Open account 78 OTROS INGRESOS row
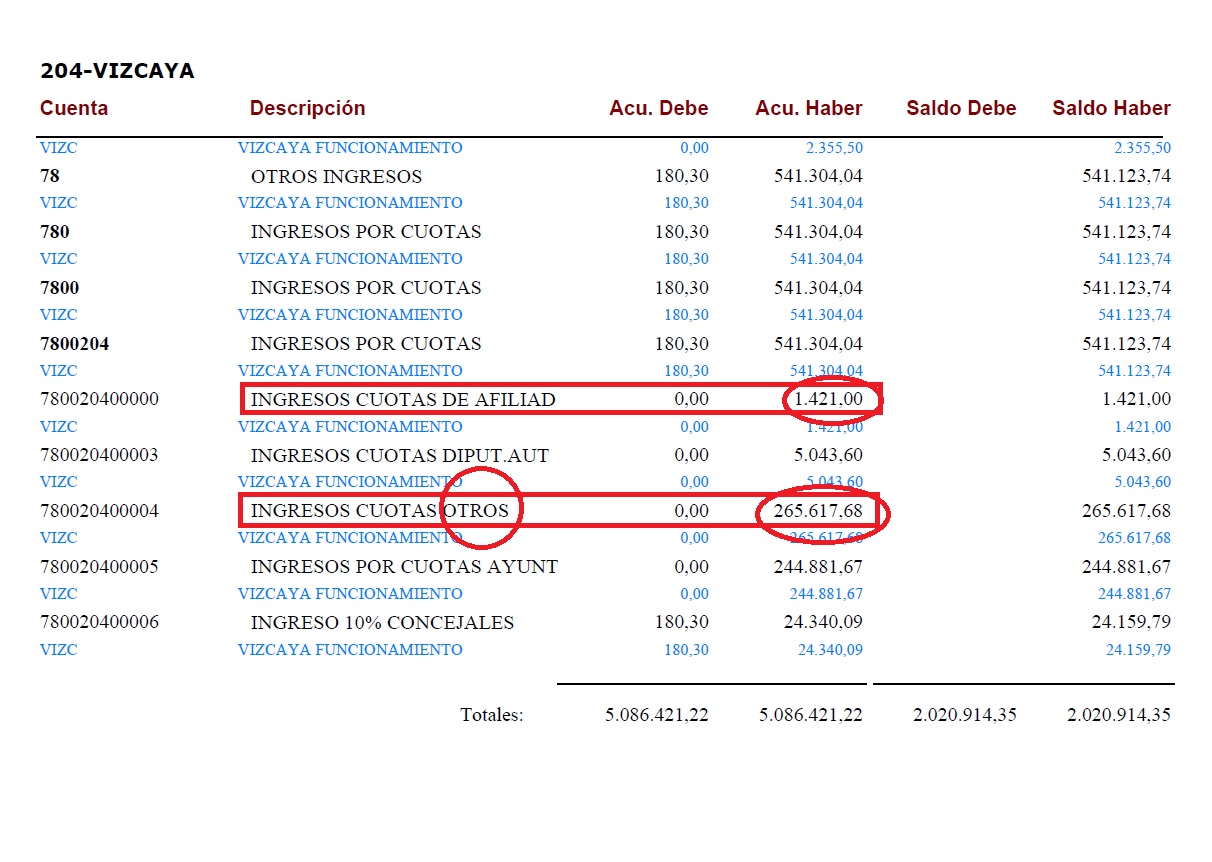Viewport: 1212px width, 862px height. click(336, 177)
